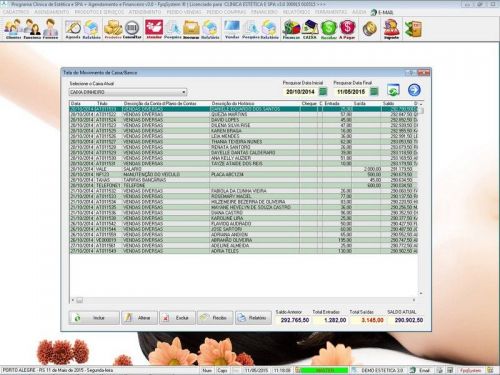Click the Pesquisa icon next to Atender
The width and height of the screenshot is (500, 375).
coord(173,29)
